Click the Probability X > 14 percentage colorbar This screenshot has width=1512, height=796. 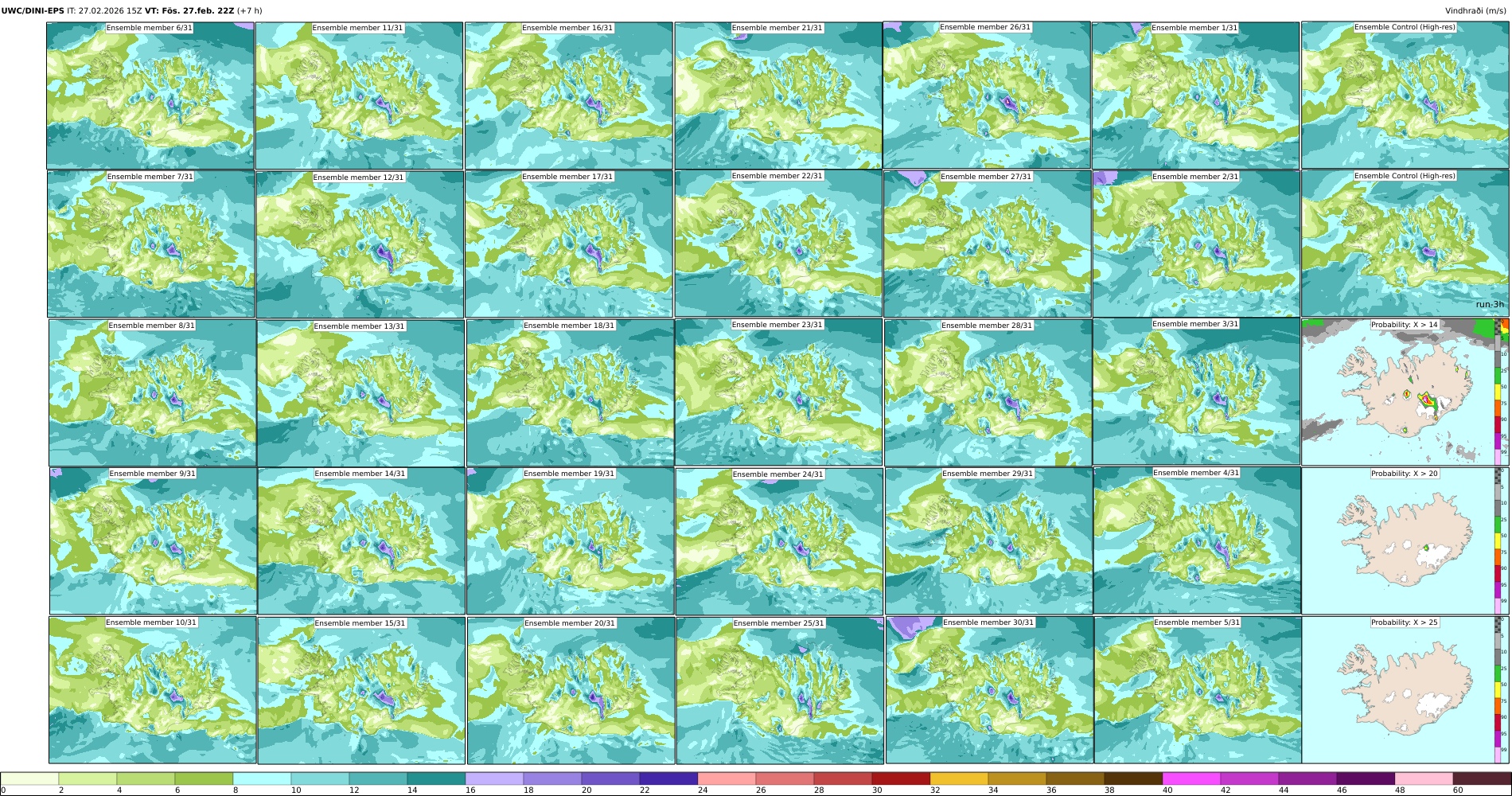pyautogui.click(x=1498, y=392)
